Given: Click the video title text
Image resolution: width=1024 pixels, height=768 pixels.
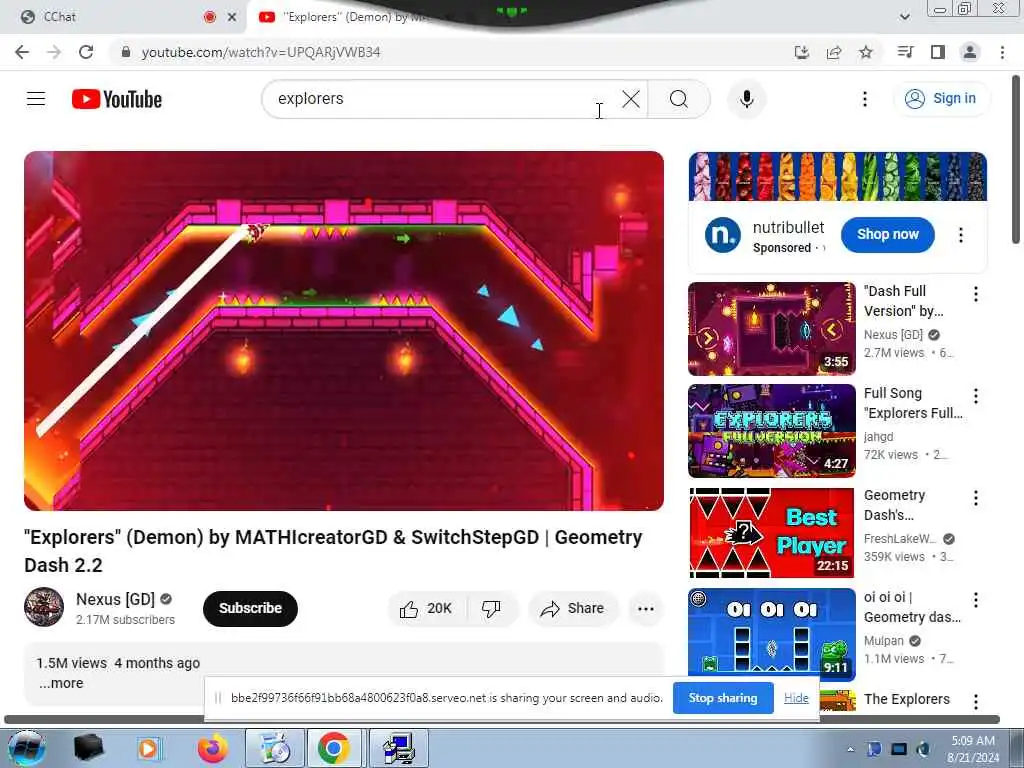Looking at the screenshot, I should coord(333,551).
